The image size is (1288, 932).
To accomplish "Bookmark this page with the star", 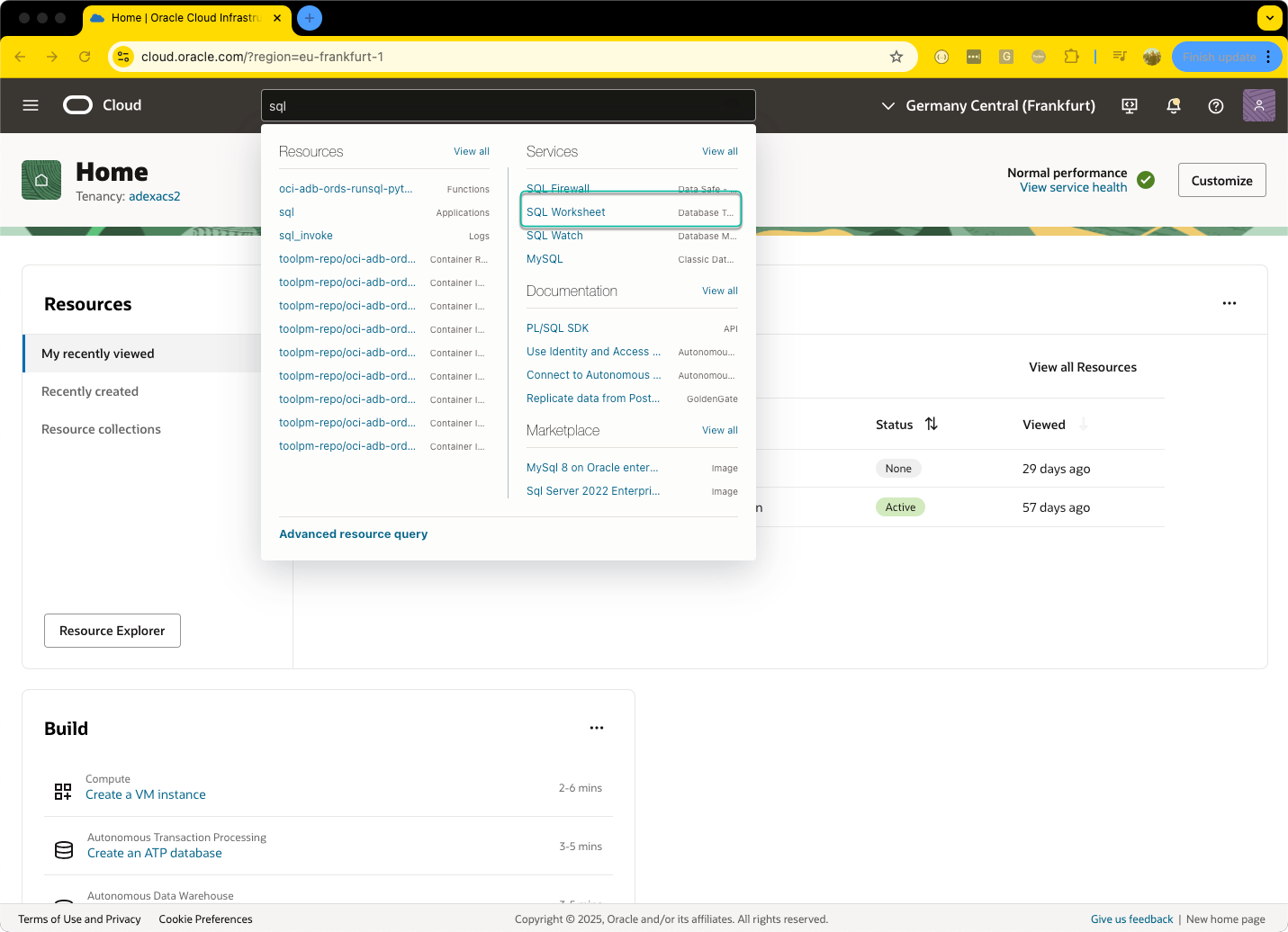I will pyautogui.click(x=896, y=57).
